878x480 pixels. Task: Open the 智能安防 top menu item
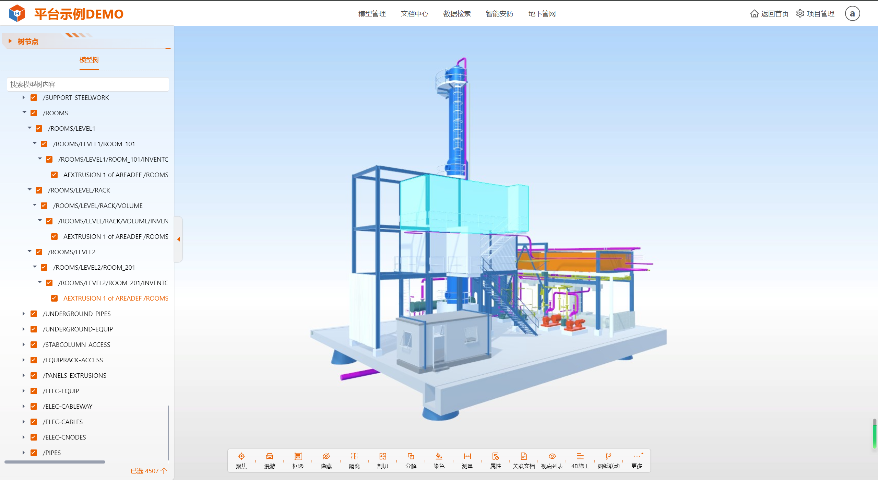pyautogui.click(x=499, y=14)
